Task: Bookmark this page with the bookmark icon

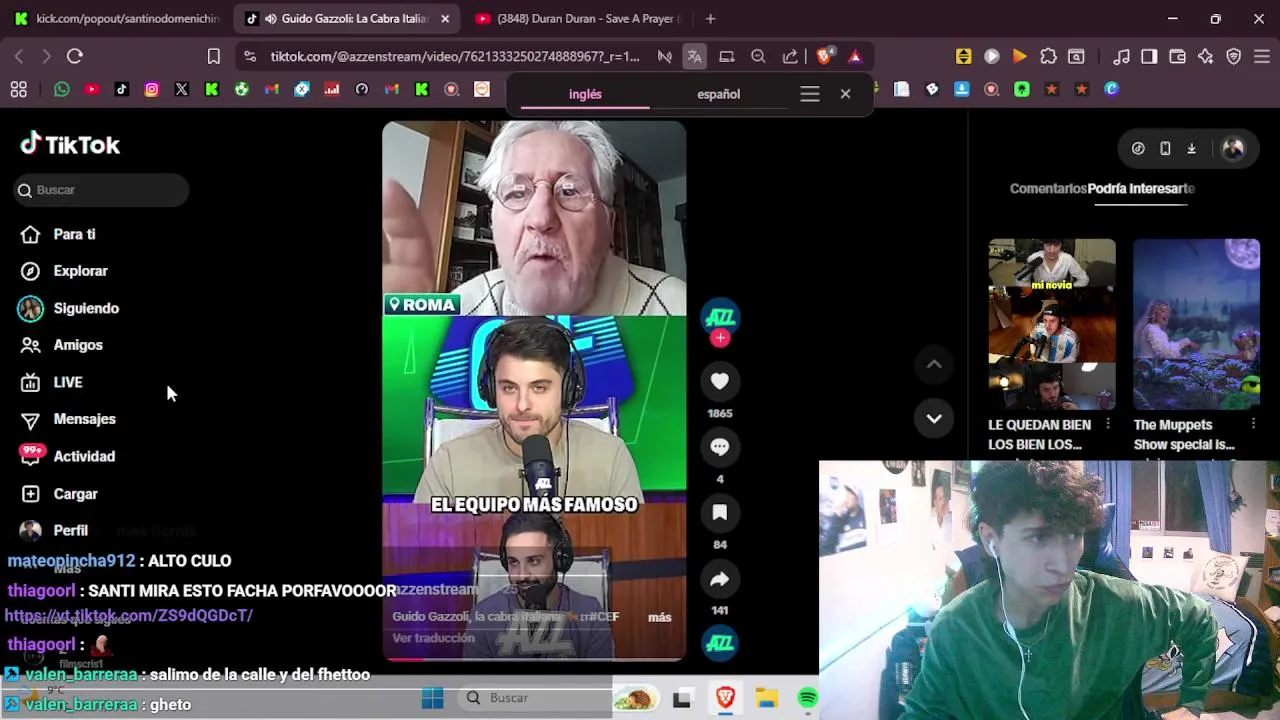Action: (213, 56)
